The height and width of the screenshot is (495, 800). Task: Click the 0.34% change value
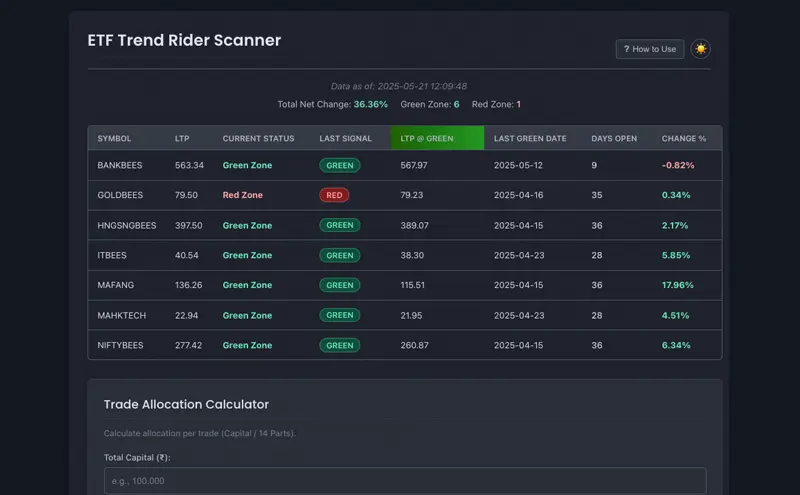tap(676, 195)
